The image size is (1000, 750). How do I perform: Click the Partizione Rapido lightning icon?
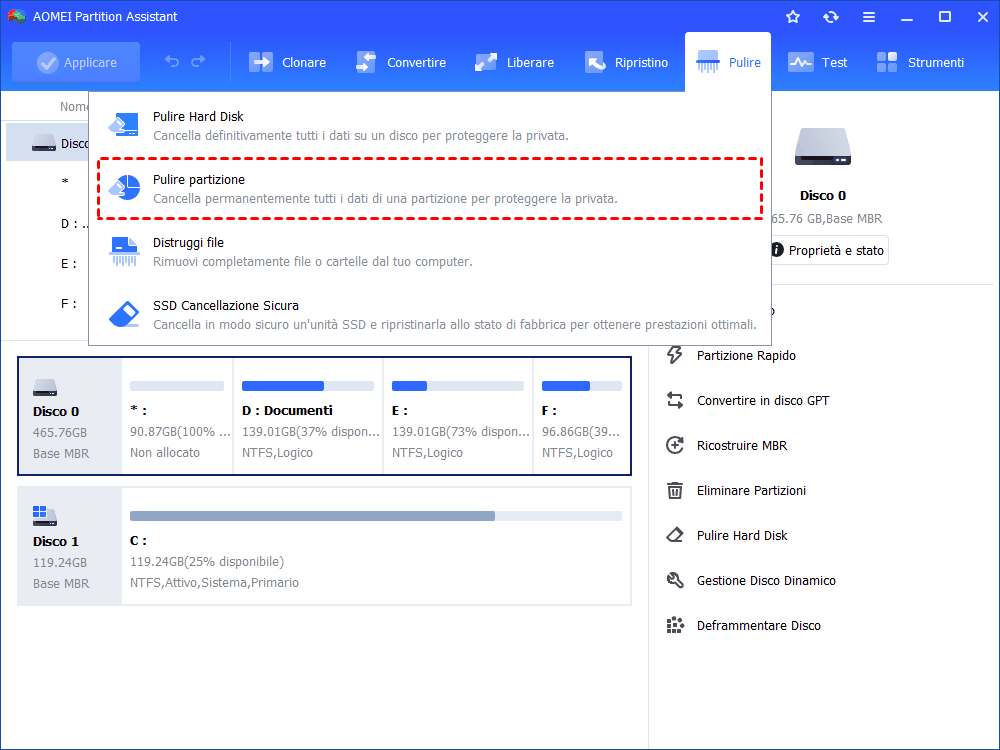(675, 355)
